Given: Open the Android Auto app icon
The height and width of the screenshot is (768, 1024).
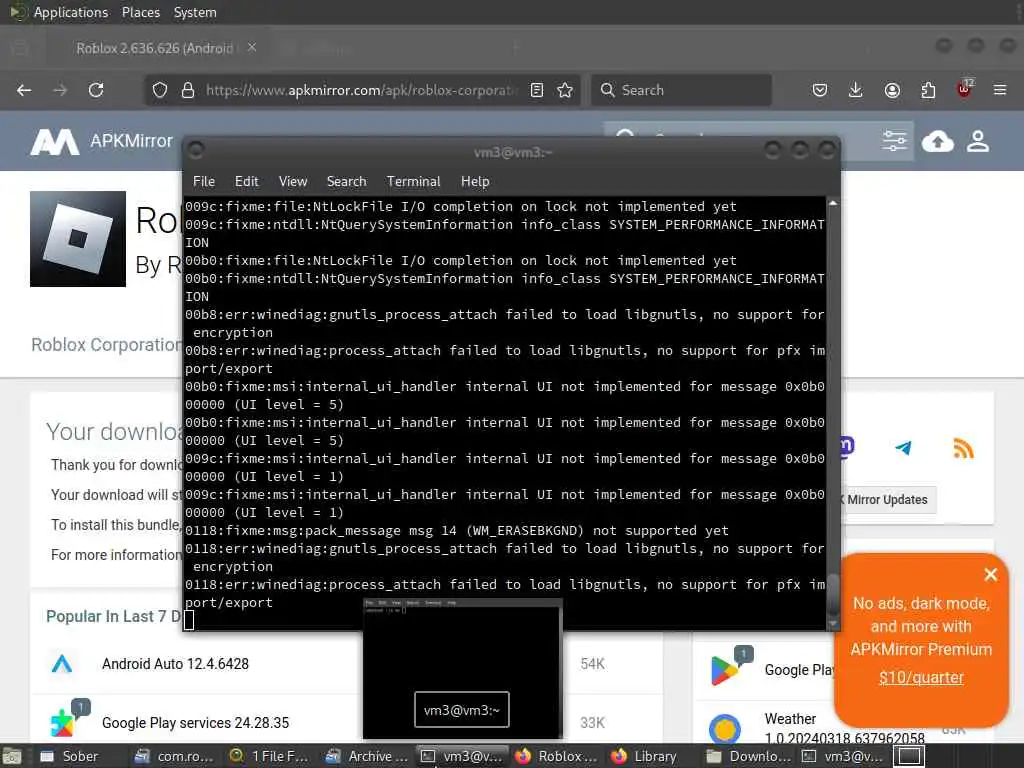Looking at the screenshot, I should [x=62, y=664].
